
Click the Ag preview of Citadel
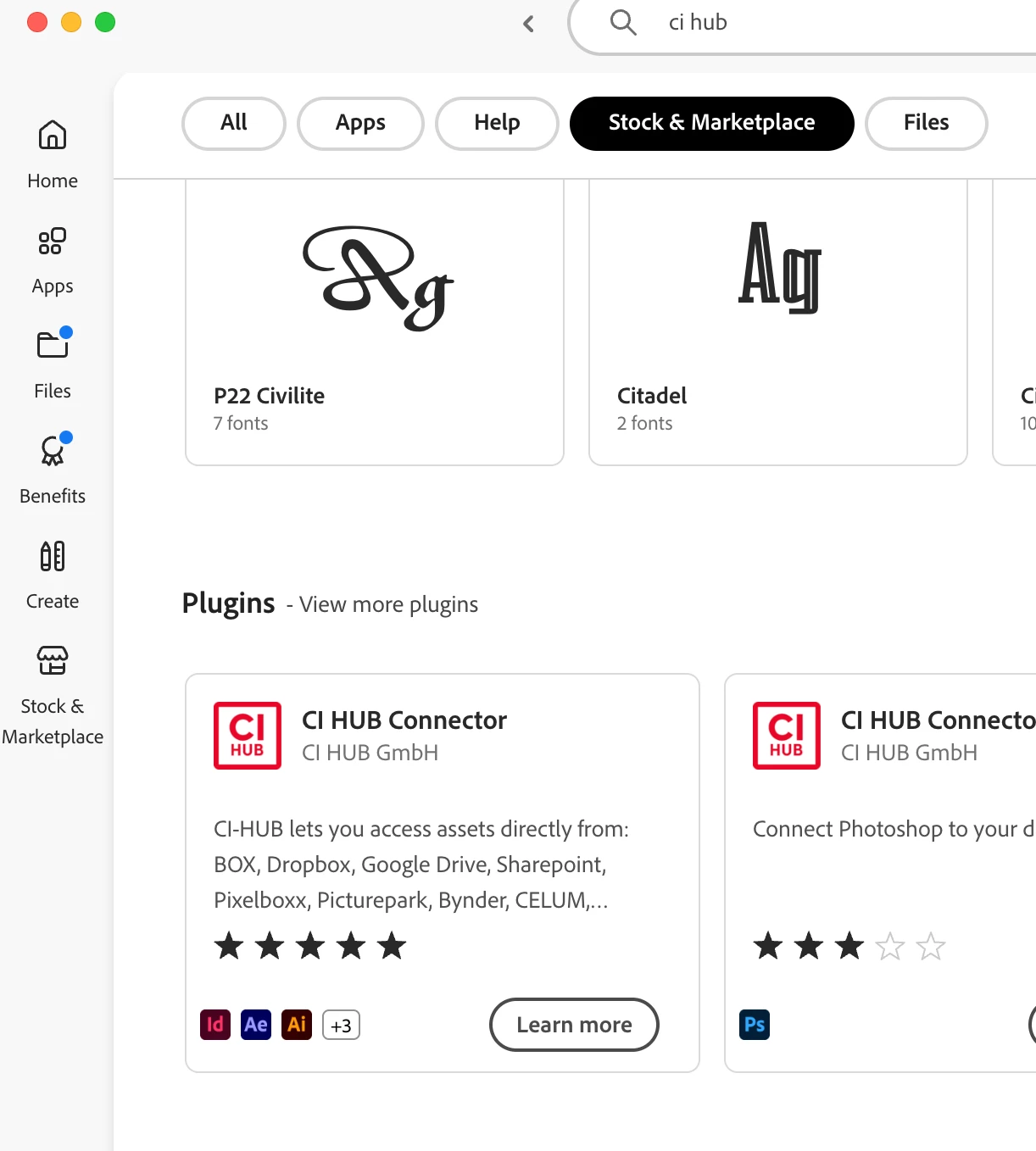[x=780, y=267]
